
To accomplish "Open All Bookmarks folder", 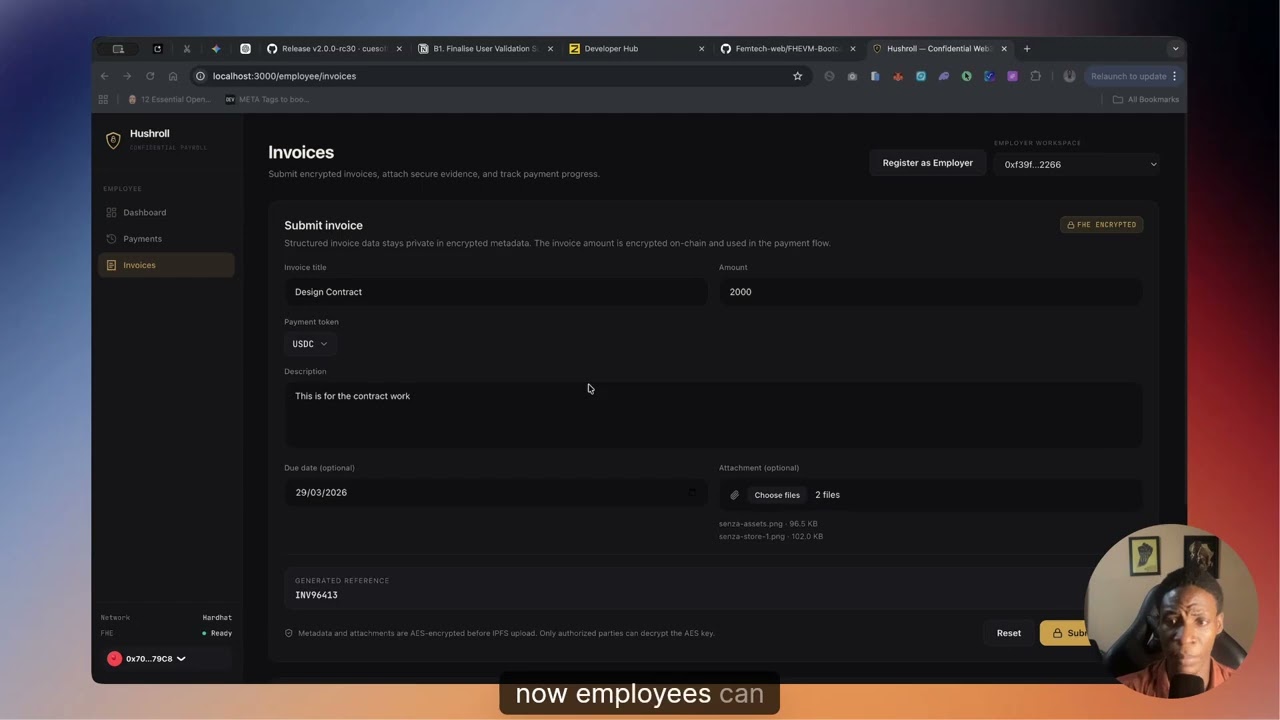I will point(1146,99).
